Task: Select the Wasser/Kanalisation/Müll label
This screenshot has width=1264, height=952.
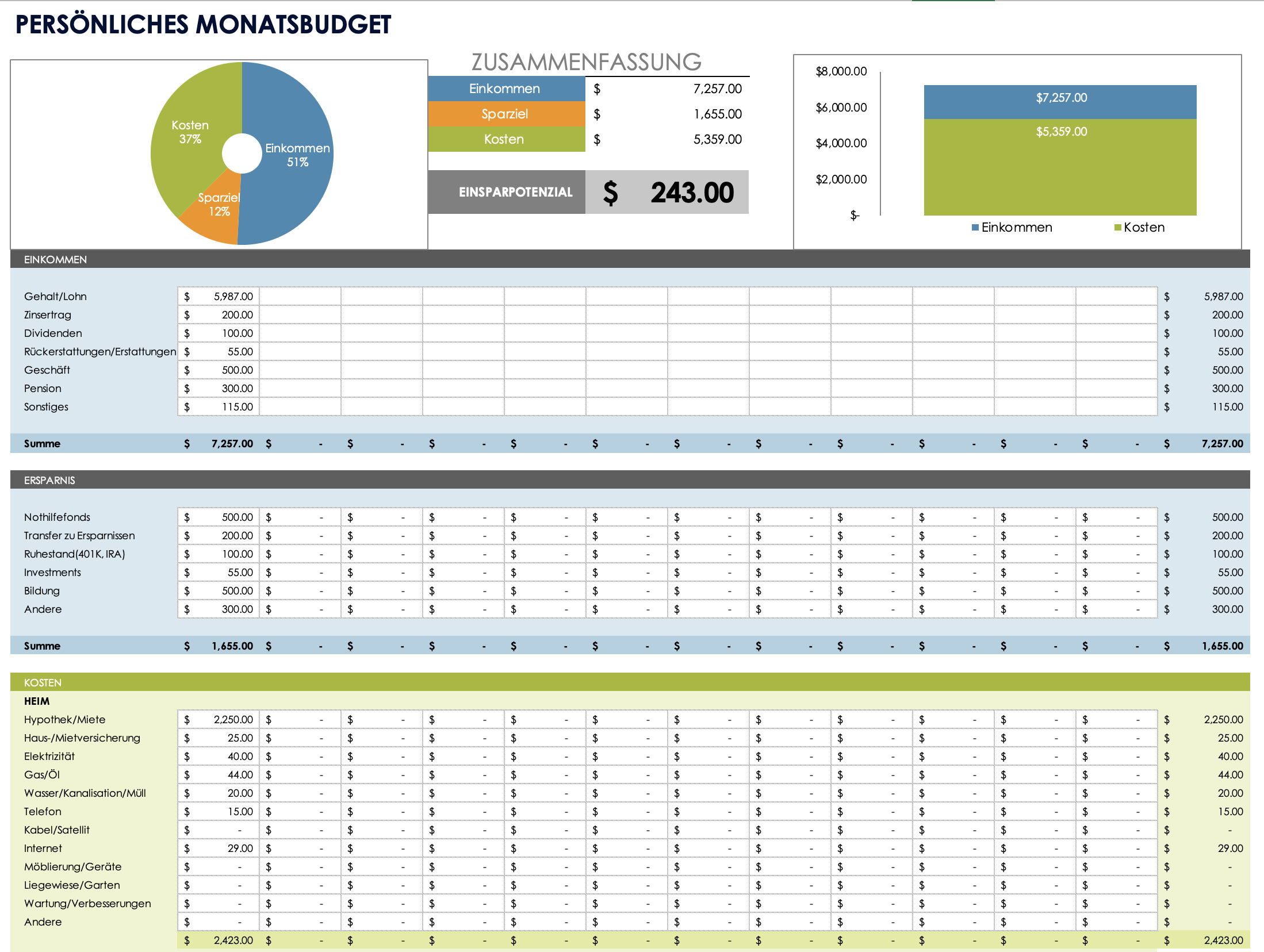Action: [x=85, y=793]
